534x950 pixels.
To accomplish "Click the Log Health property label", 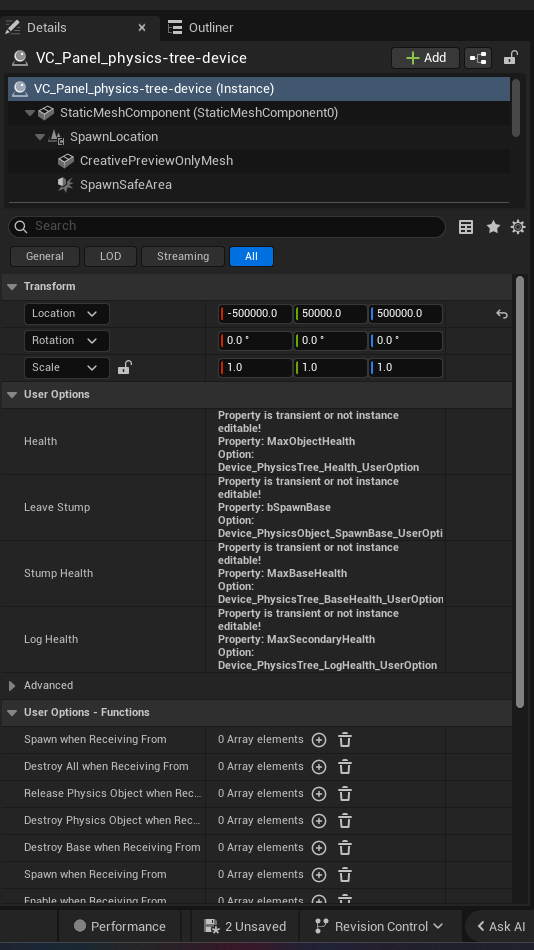I will [x=51, y=639].
